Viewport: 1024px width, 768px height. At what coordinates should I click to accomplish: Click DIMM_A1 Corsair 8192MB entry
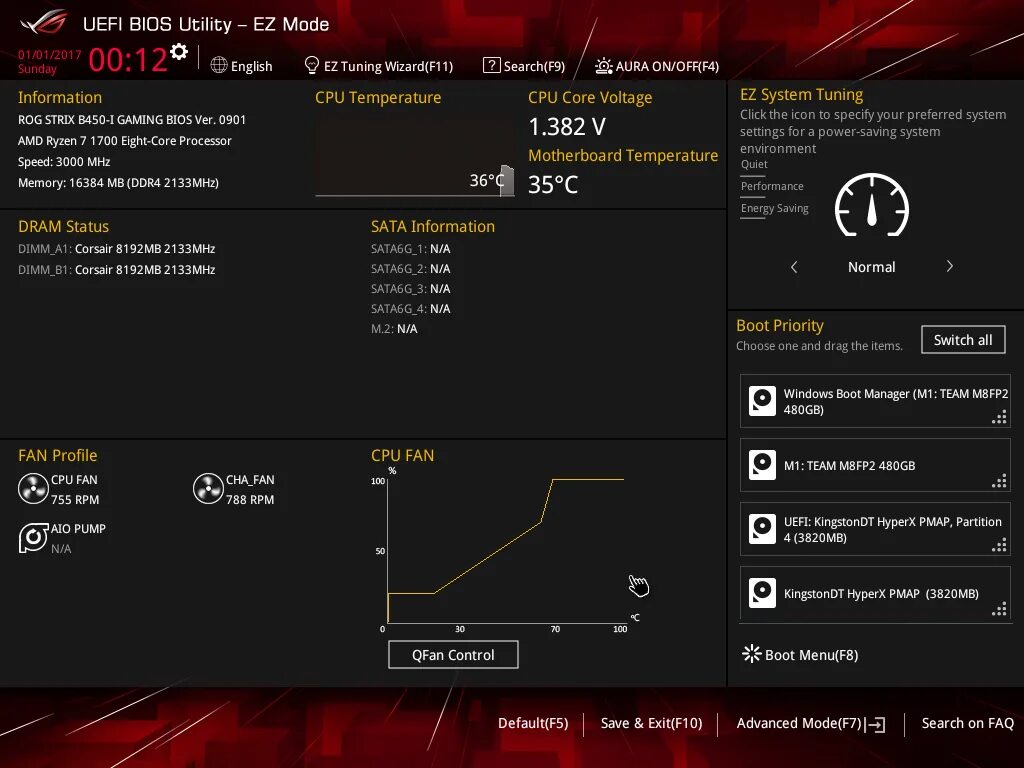pyautogui.click(x=116, y=249)
